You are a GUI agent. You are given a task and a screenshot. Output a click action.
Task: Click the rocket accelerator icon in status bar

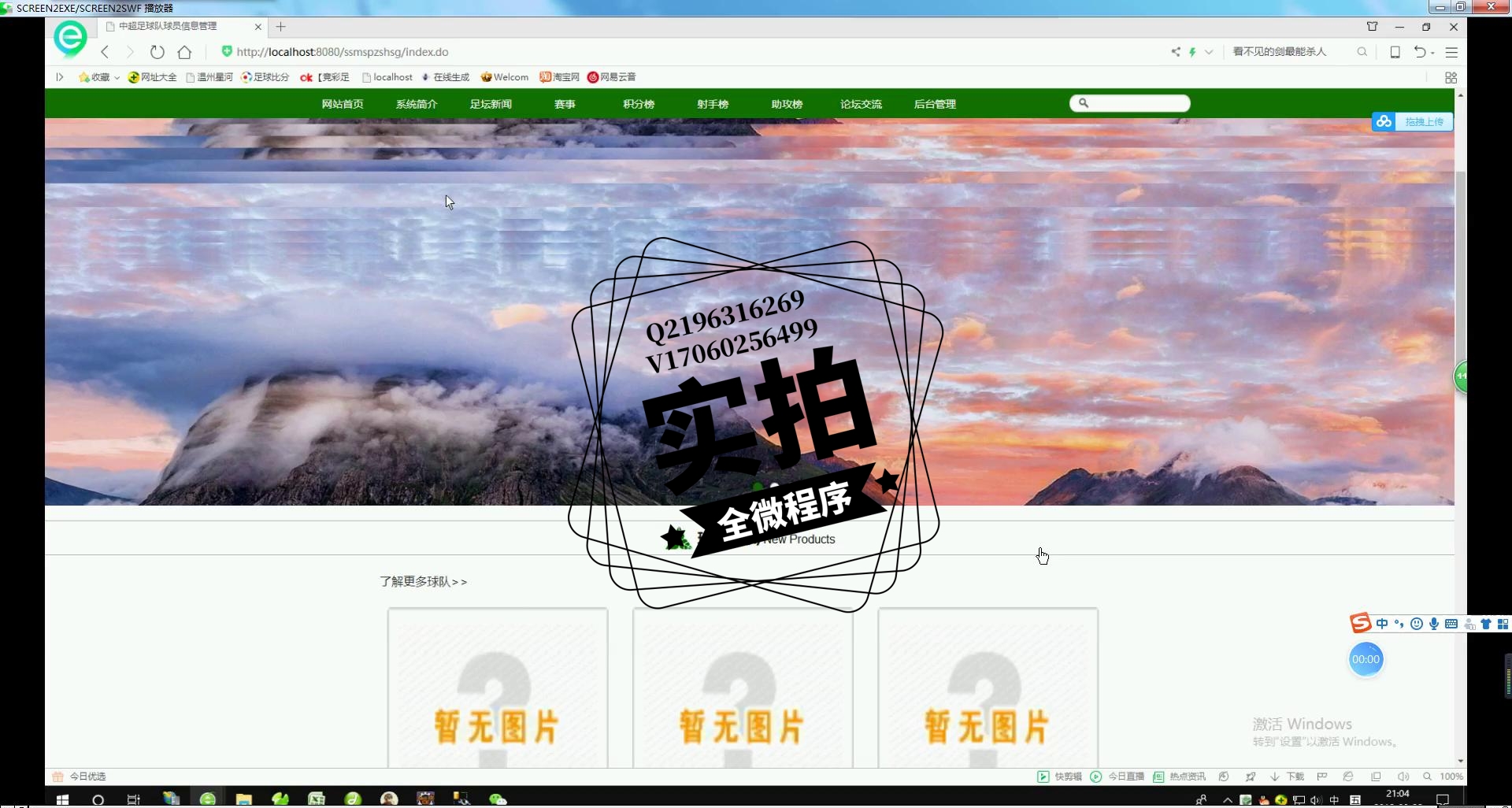(1251, 776)
